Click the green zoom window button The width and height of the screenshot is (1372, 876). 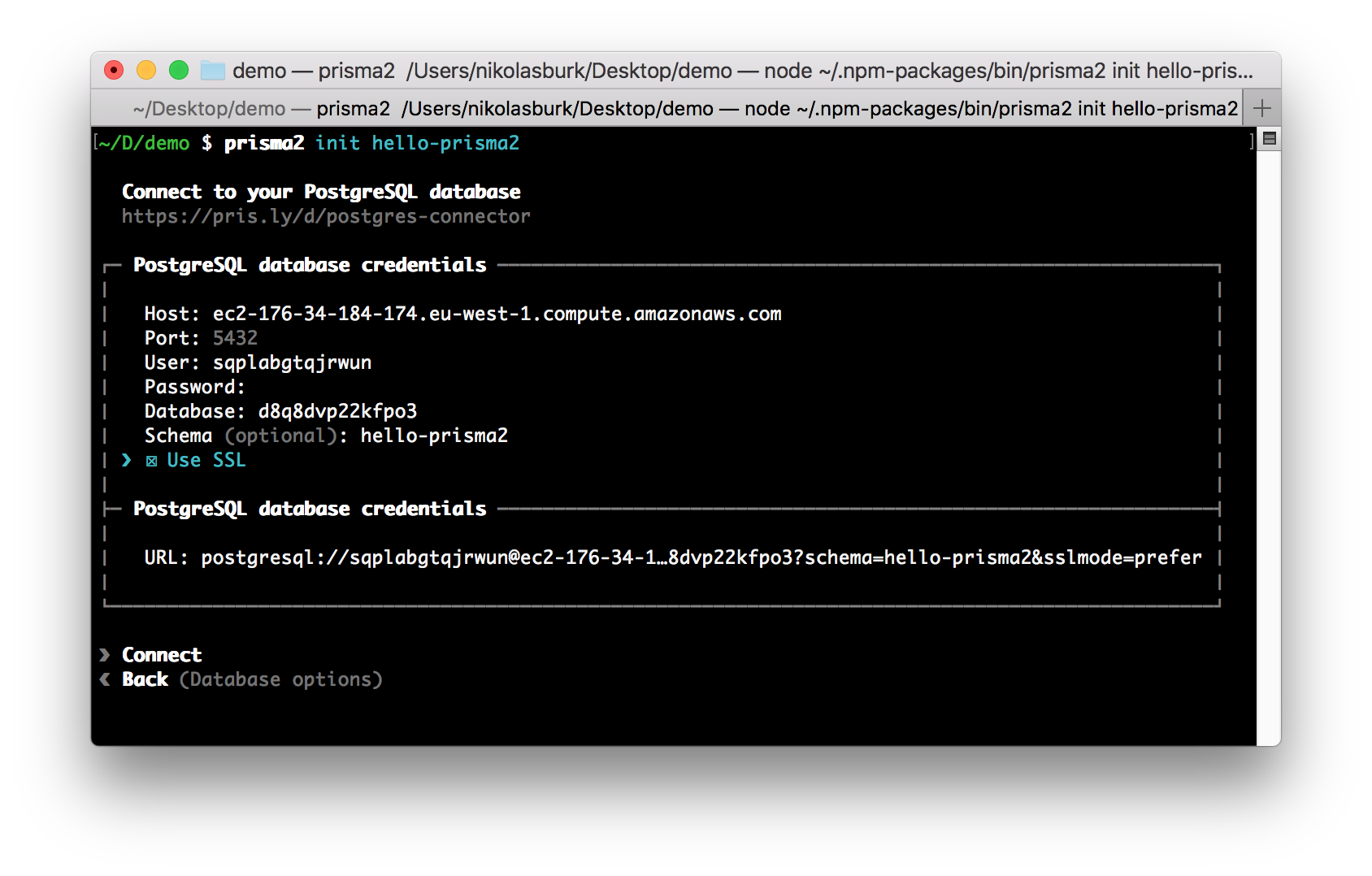tap(179, 71)
